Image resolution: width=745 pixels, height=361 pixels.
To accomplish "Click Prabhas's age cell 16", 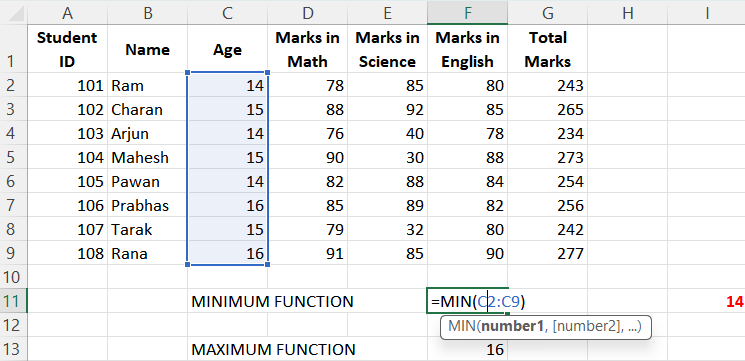I will pos(228,205).
